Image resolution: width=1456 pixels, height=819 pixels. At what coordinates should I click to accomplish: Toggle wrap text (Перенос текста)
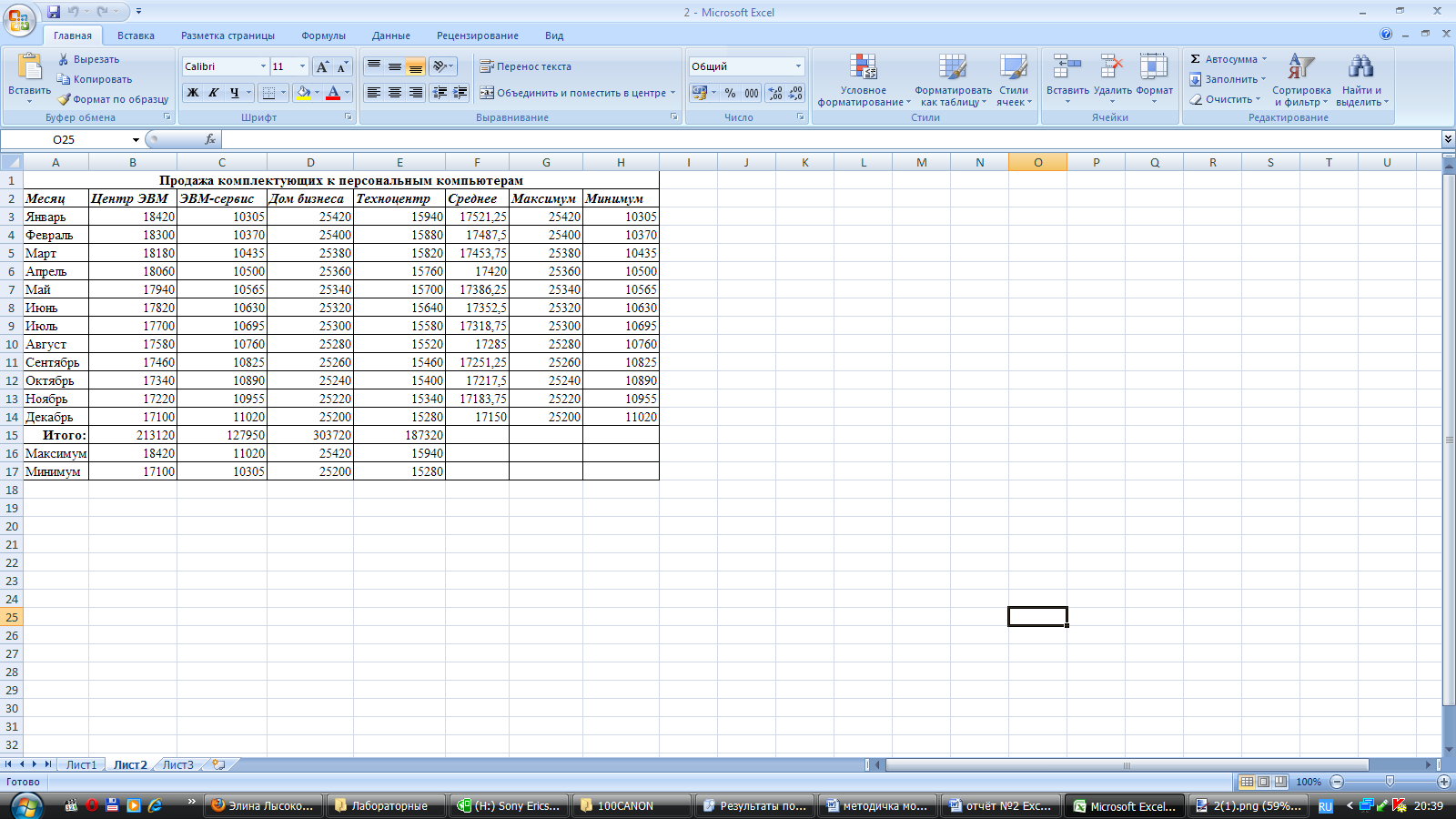pyautogui.click(x=526, y=66)
